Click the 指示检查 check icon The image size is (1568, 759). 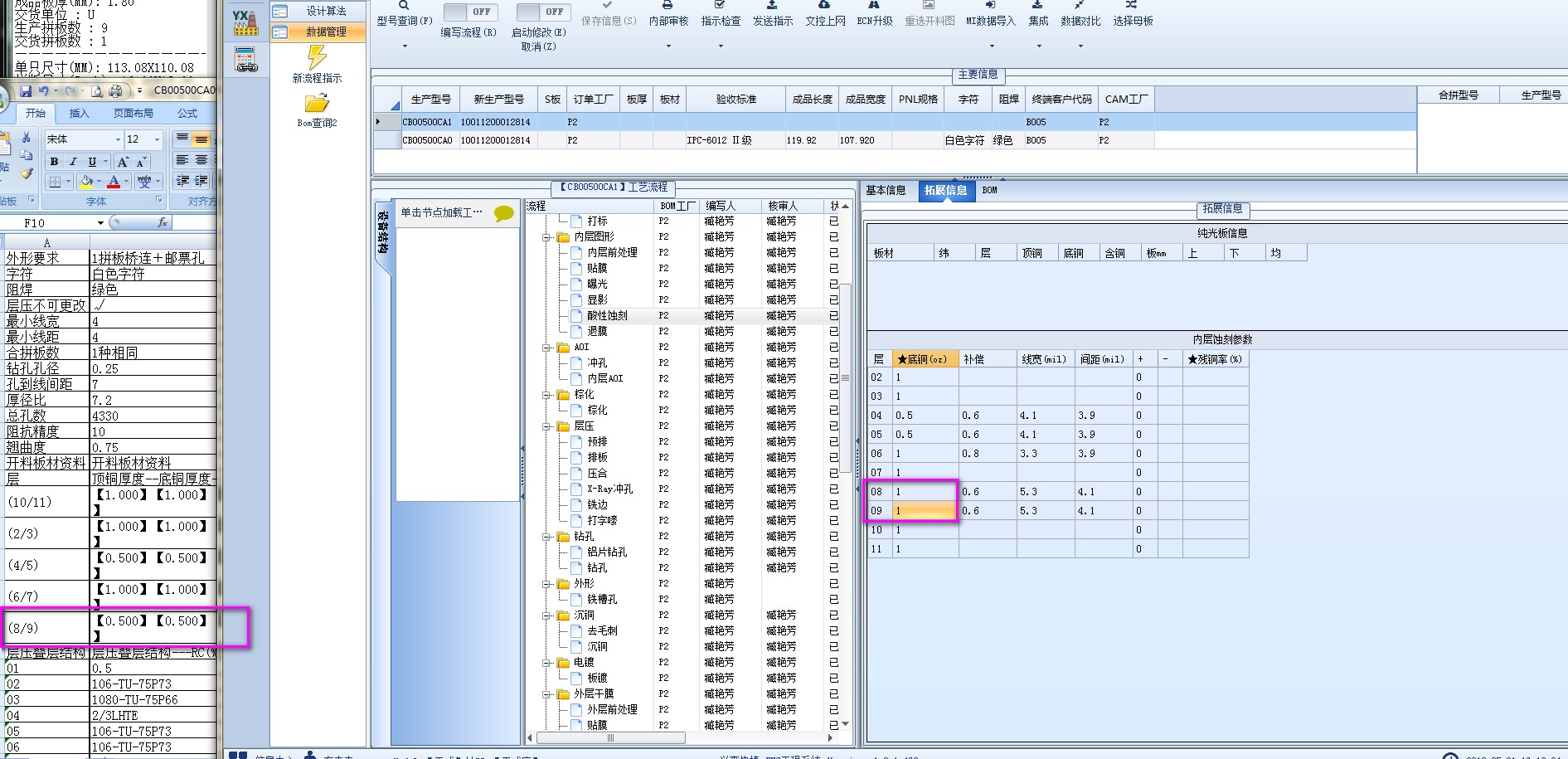pos(720,5)
